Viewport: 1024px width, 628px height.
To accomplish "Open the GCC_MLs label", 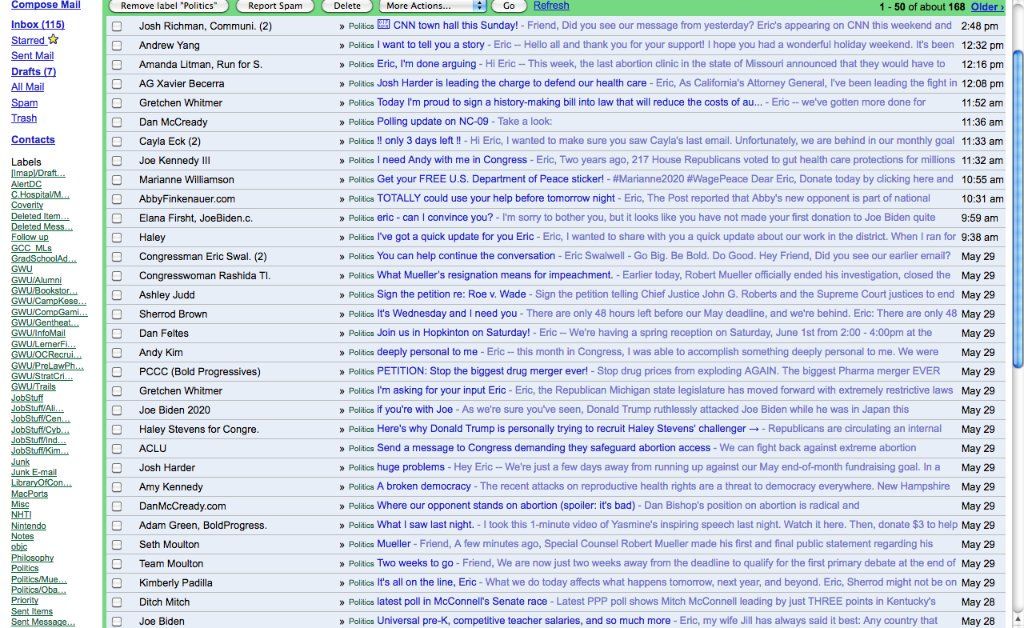I will pyautogui.click(x=31, y=248).
